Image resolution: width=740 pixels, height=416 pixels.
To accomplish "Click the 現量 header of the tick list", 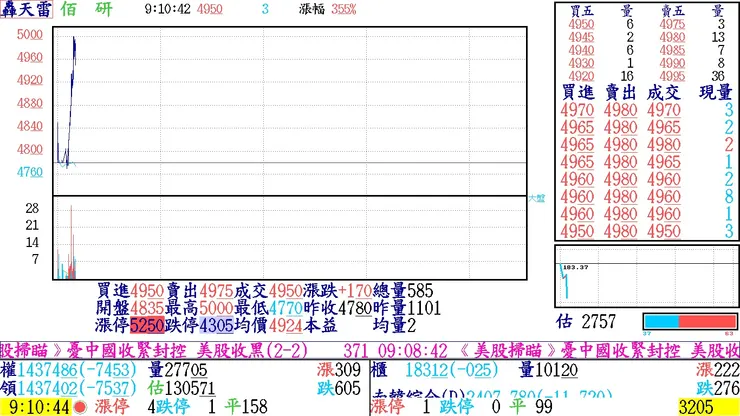I will click(x=715, y=93).
